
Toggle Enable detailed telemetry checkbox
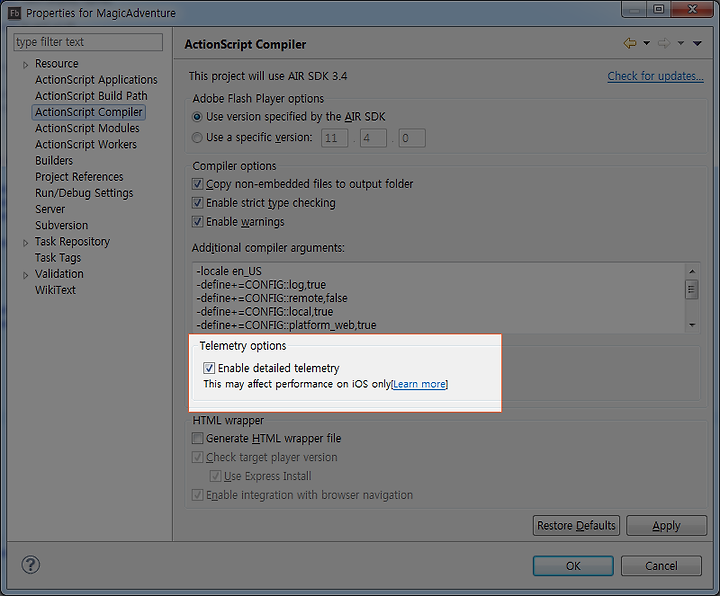coord(209,368)
